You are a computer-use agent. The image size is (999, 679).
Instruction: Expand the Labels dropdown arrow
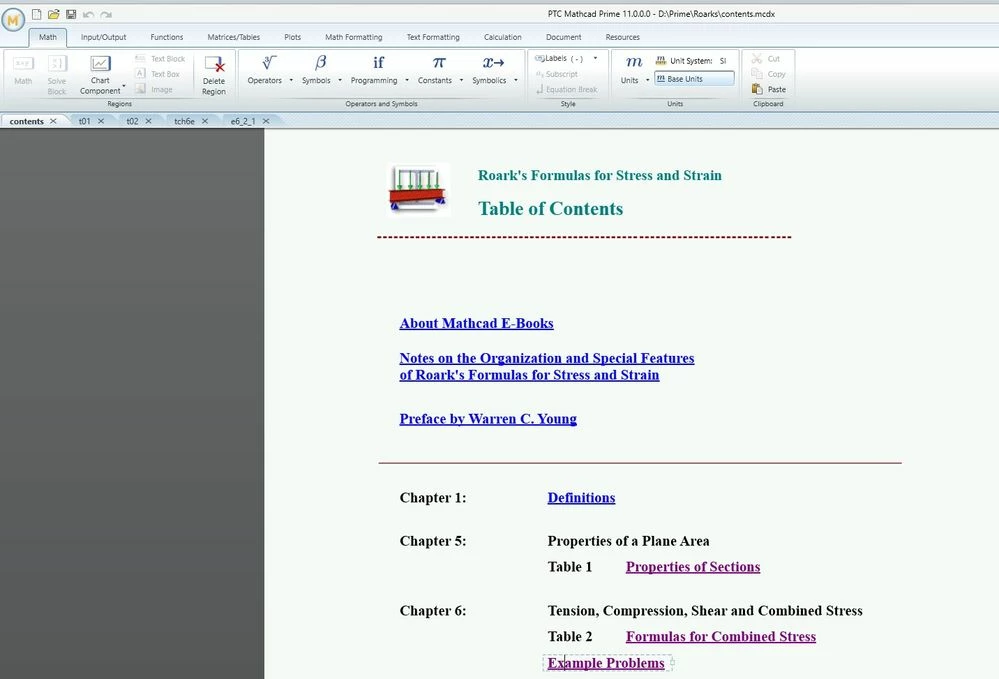595,59
